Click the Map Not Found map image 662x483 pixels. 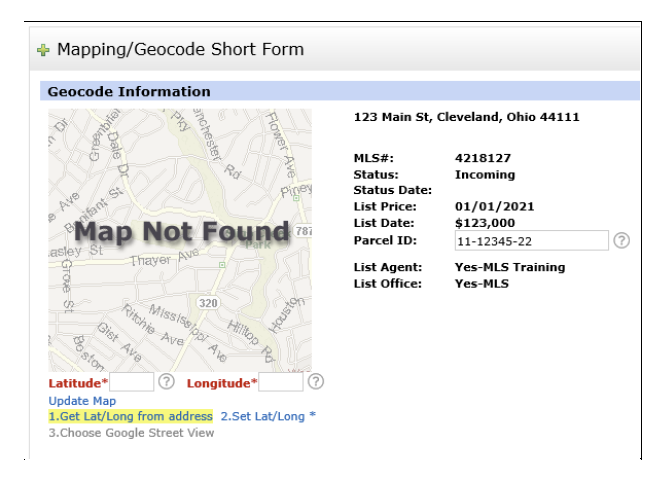pos(180,240)
